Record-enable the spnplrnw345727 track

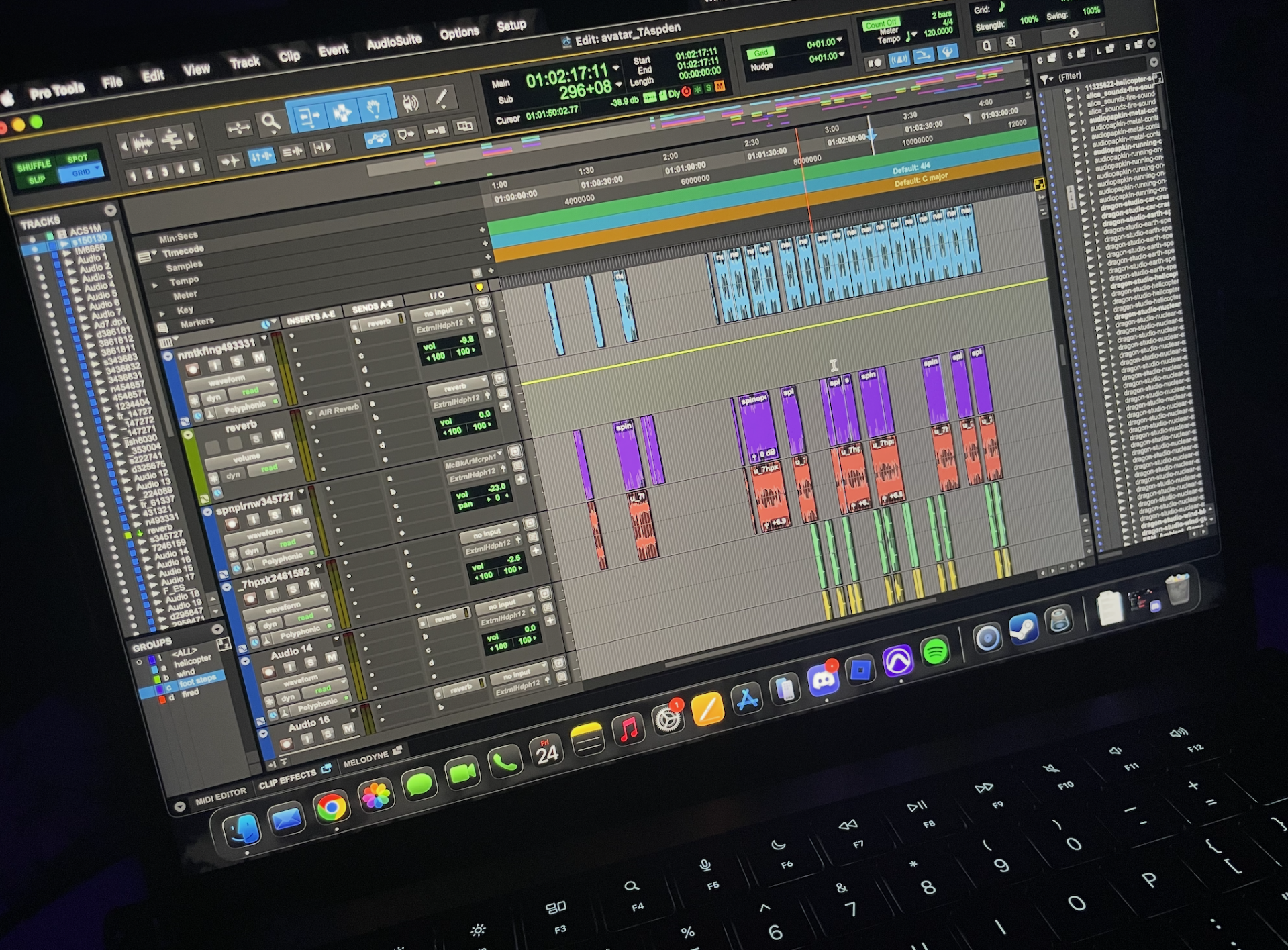coord(232,524)
